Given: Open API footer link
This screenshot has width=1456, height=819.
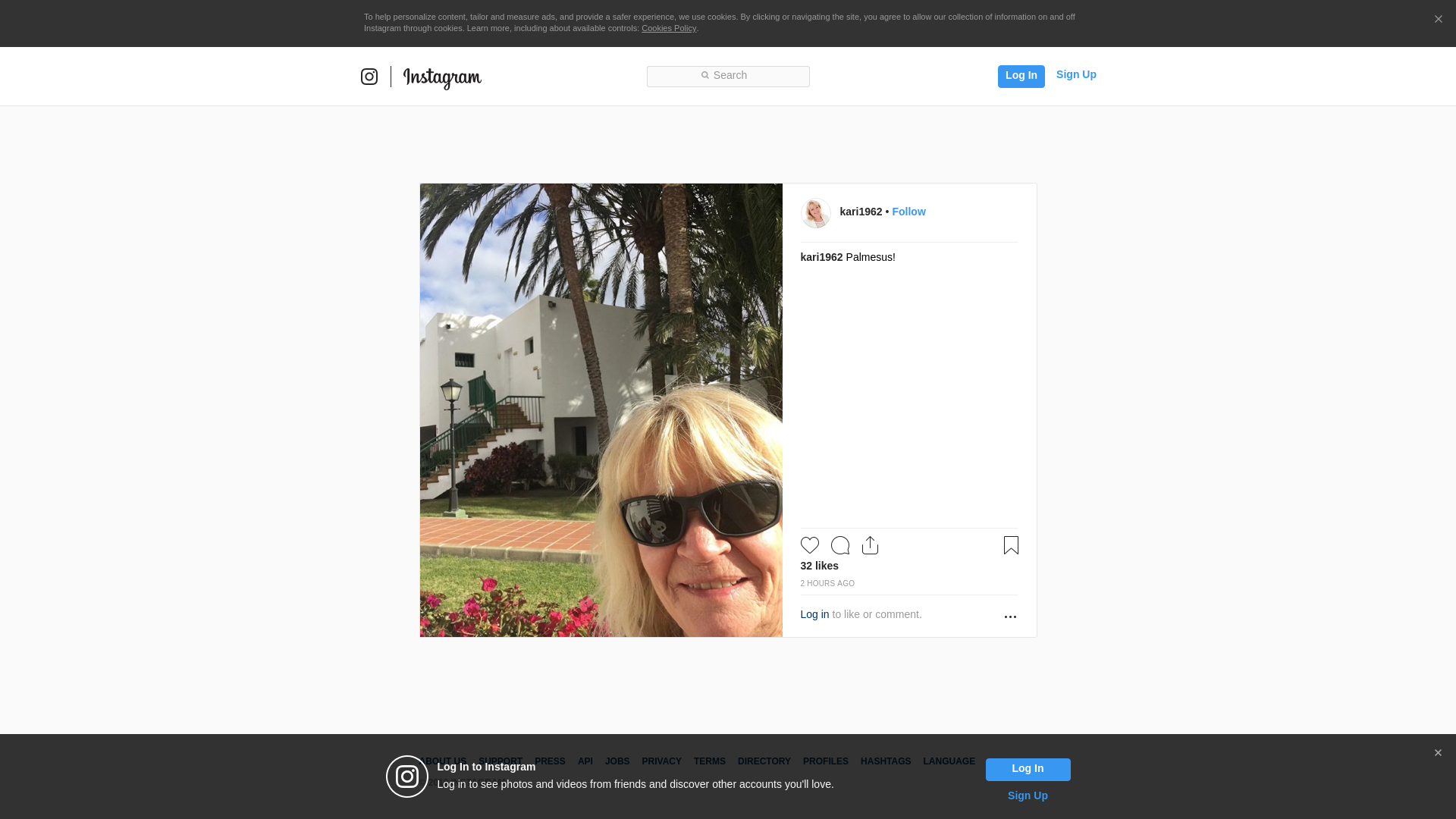Looking at the screenshot, I should (x=585, y=761).
